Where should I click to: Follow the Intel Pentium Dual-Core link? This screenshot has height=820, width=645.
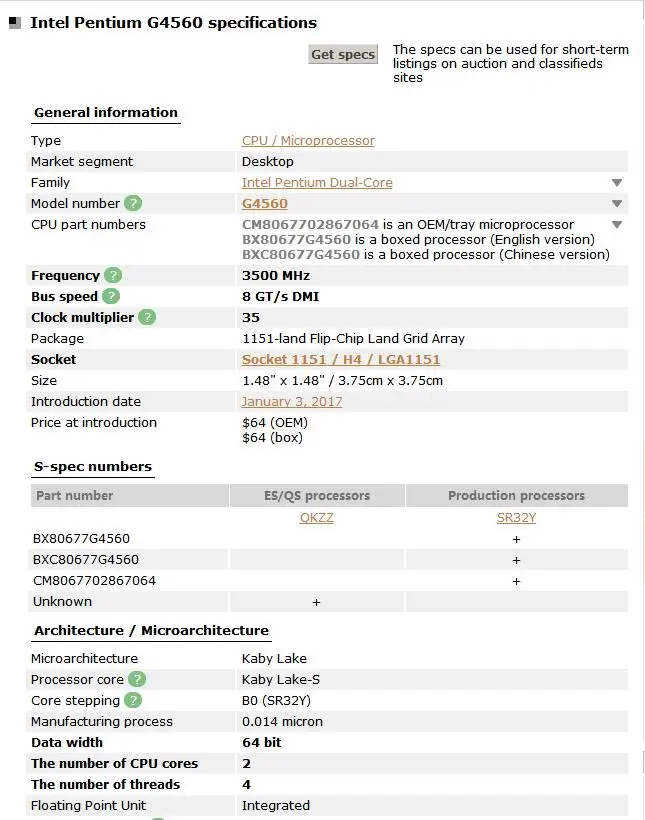(x=317, y=183)
